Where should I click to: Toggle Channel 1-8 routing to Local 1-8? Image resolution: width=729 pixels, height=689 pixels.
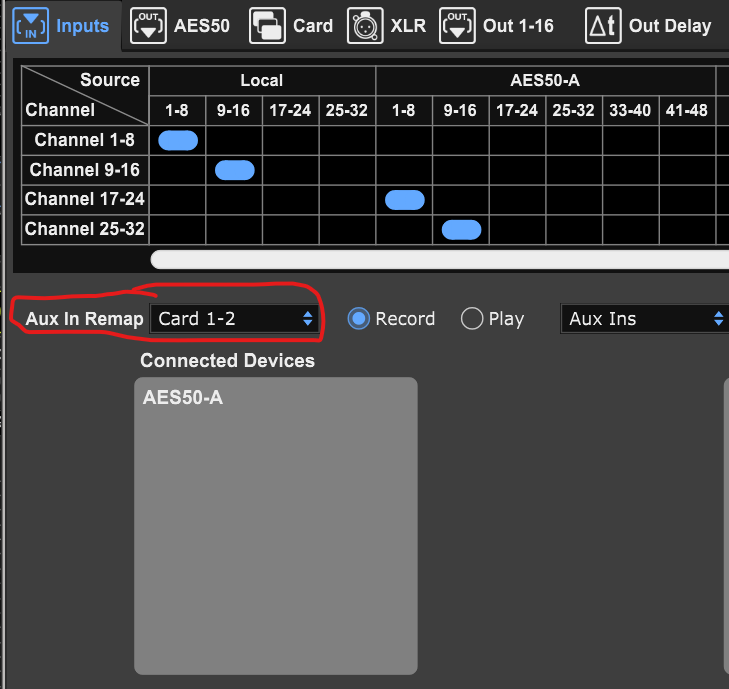click(178, 140)
